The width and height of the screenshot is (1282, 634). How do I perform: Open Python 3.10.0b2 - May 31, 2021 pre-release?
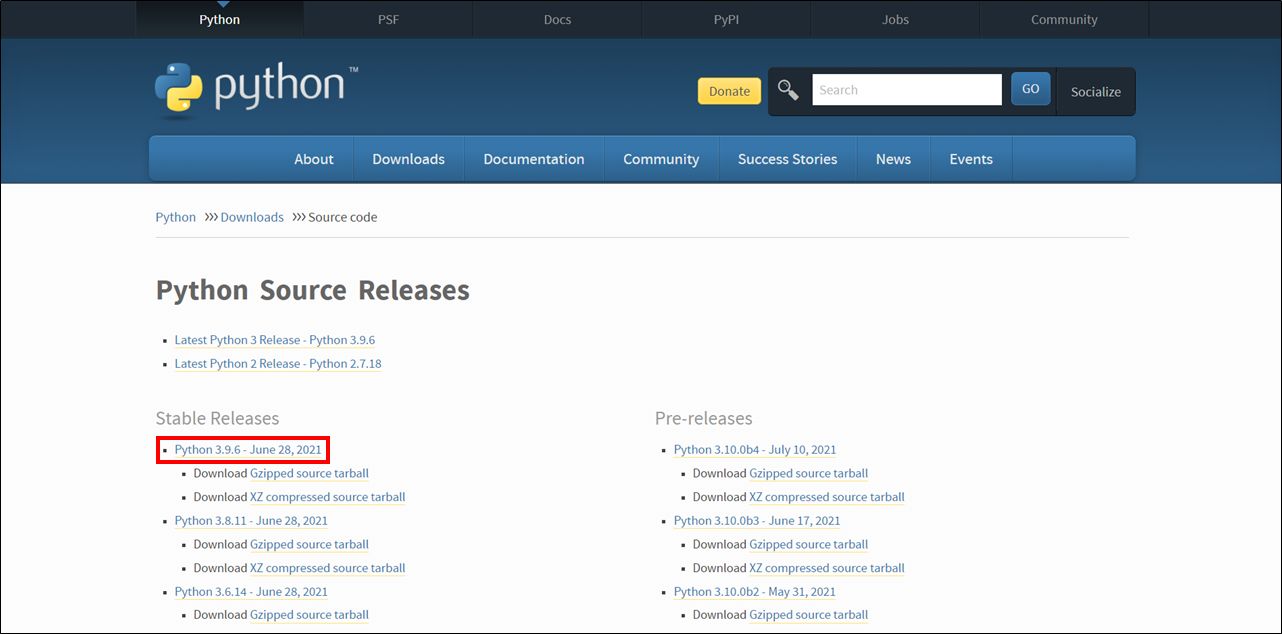click(755, 592)
